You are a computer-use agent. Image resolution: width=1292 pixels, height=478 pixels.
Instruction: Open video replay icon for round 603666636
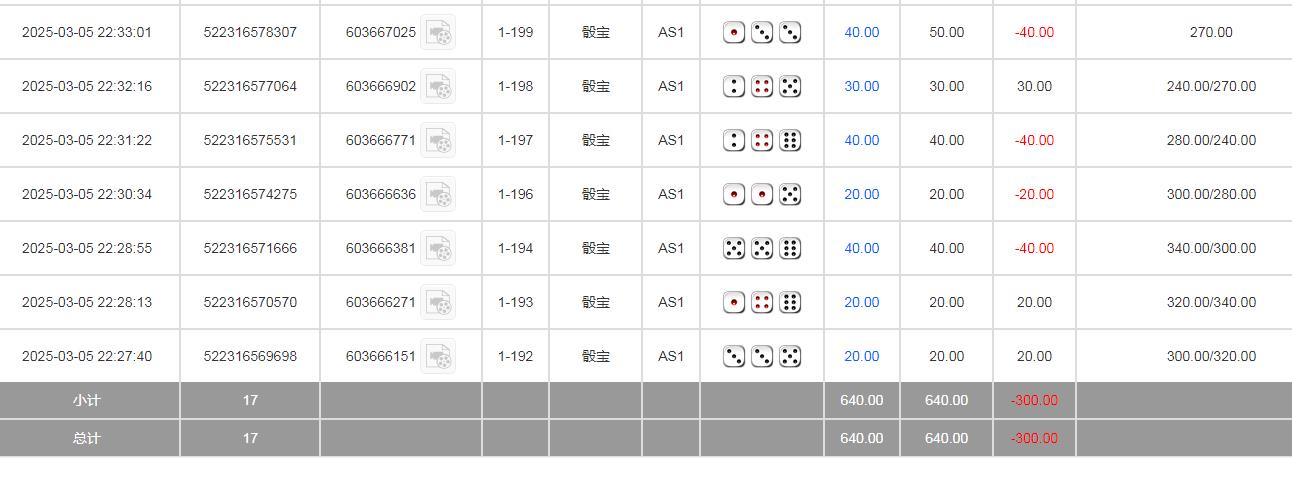(x=438, y=195)
